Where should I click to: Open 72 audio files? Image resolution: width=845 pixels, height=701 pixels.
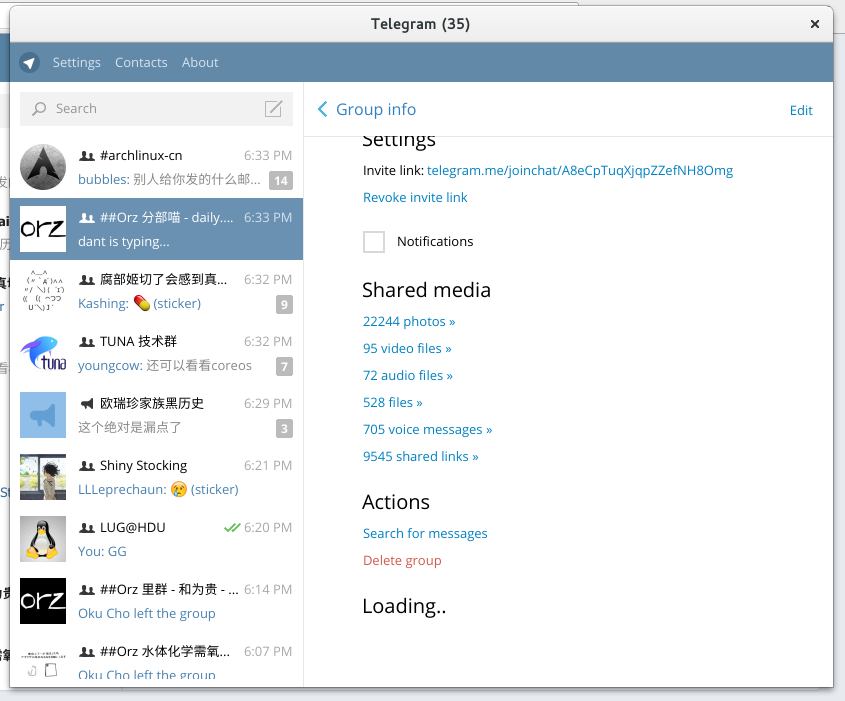408,376
